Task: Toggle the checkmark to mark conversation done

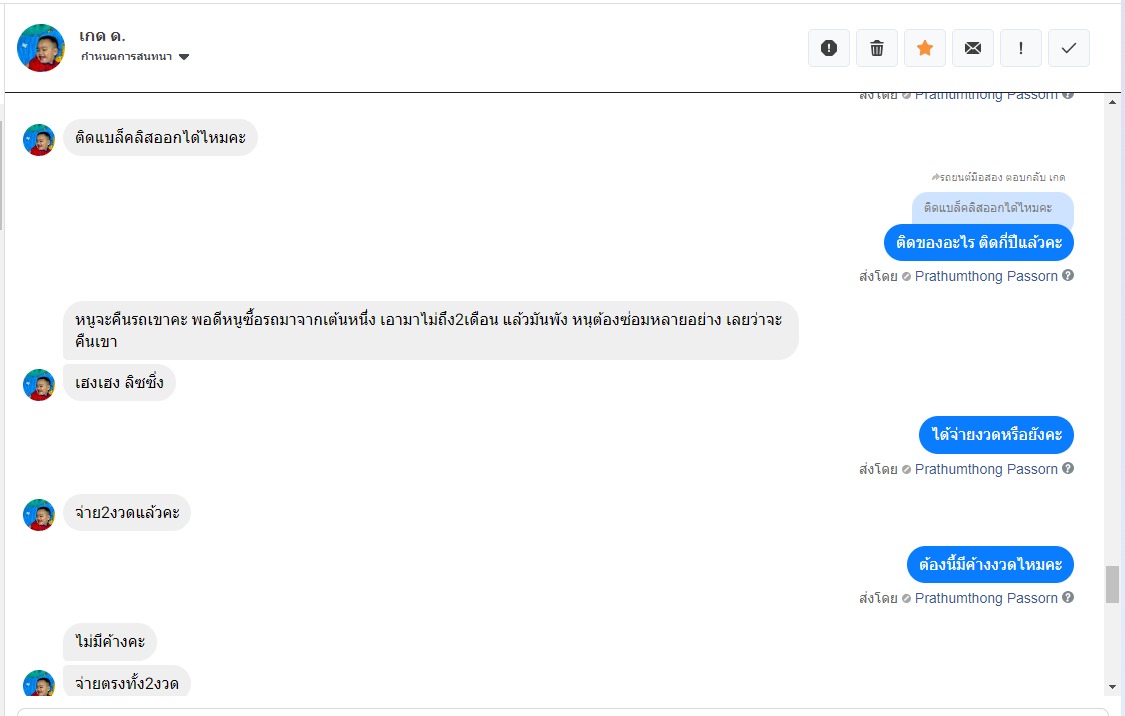Action: pyautogui.click(x=1069, y=48)
